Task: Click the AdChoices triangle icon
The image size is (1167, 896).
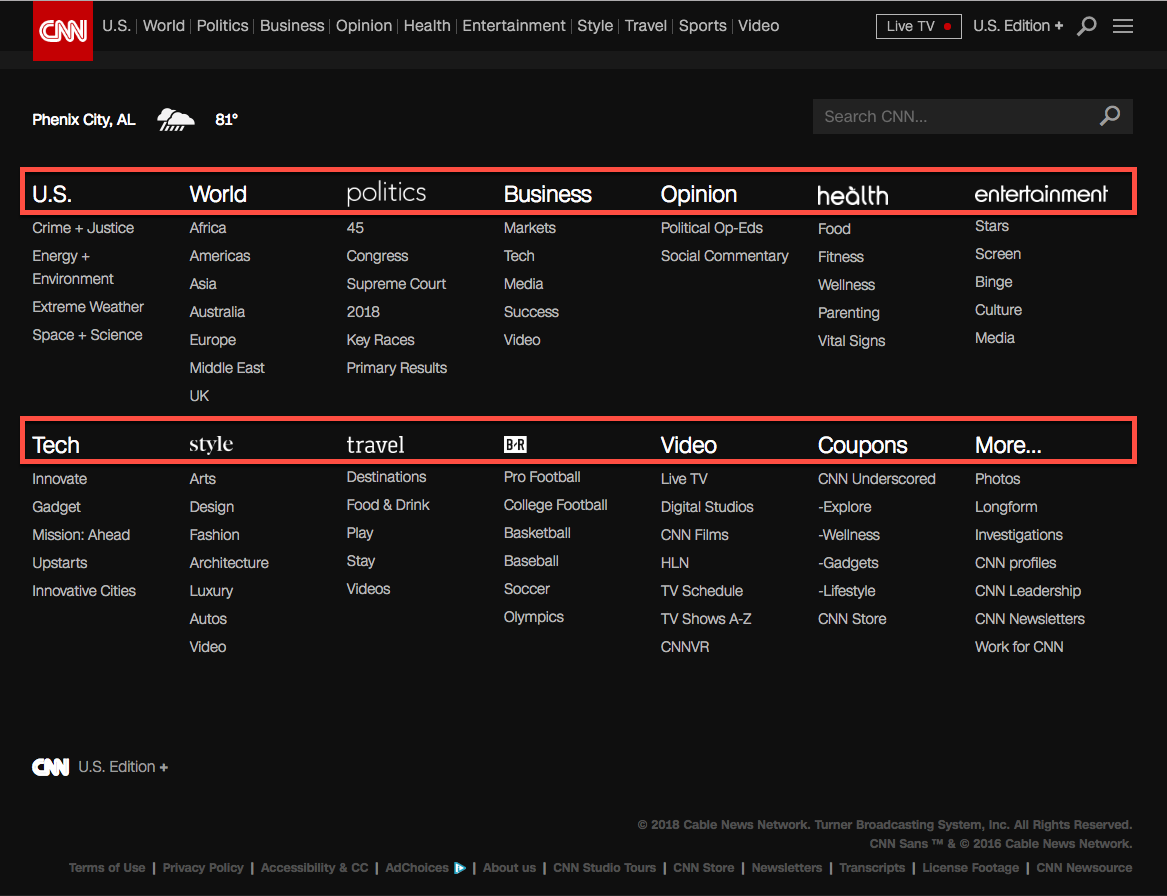Action: (460, 868)
